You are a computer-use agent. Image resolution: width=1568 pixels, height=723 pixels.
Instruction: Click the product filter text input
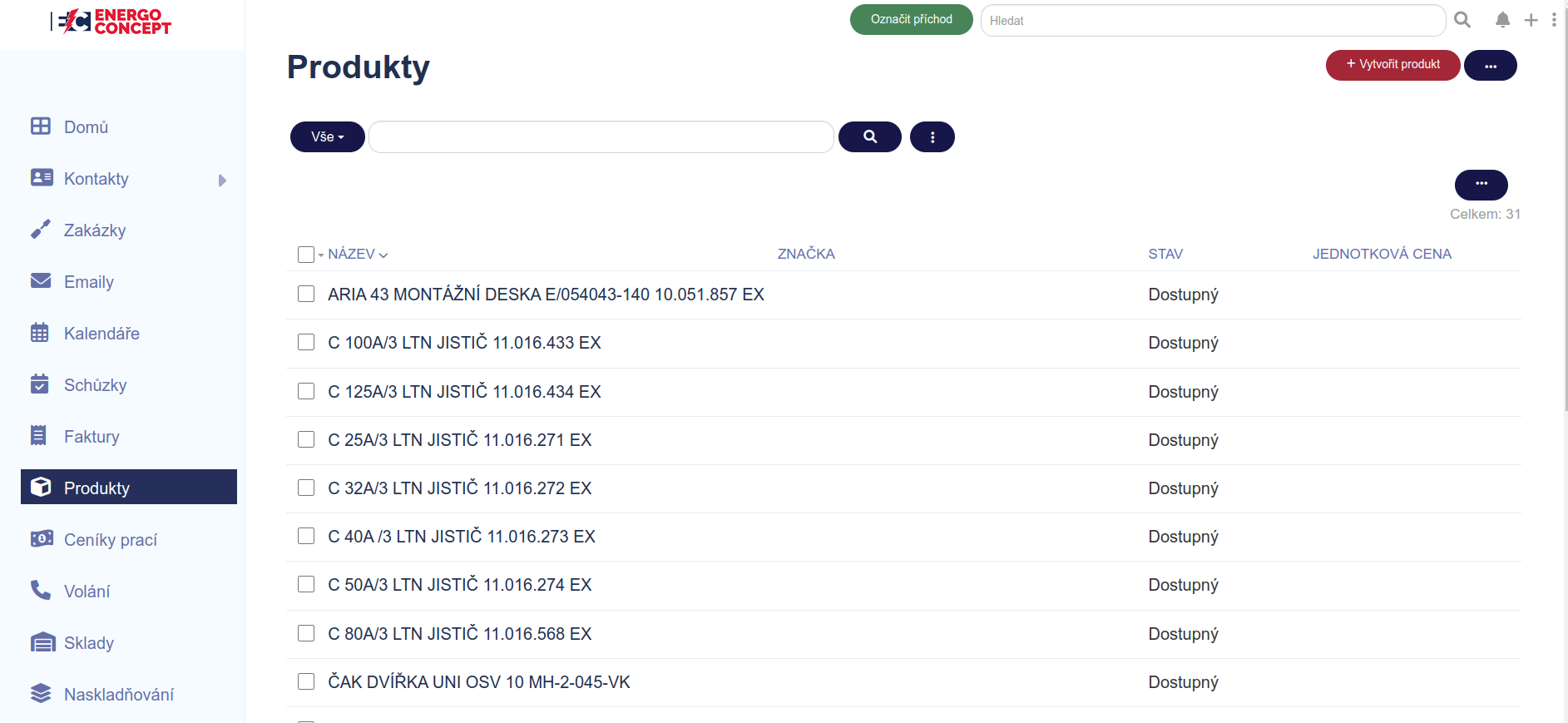tap(601, 136)
